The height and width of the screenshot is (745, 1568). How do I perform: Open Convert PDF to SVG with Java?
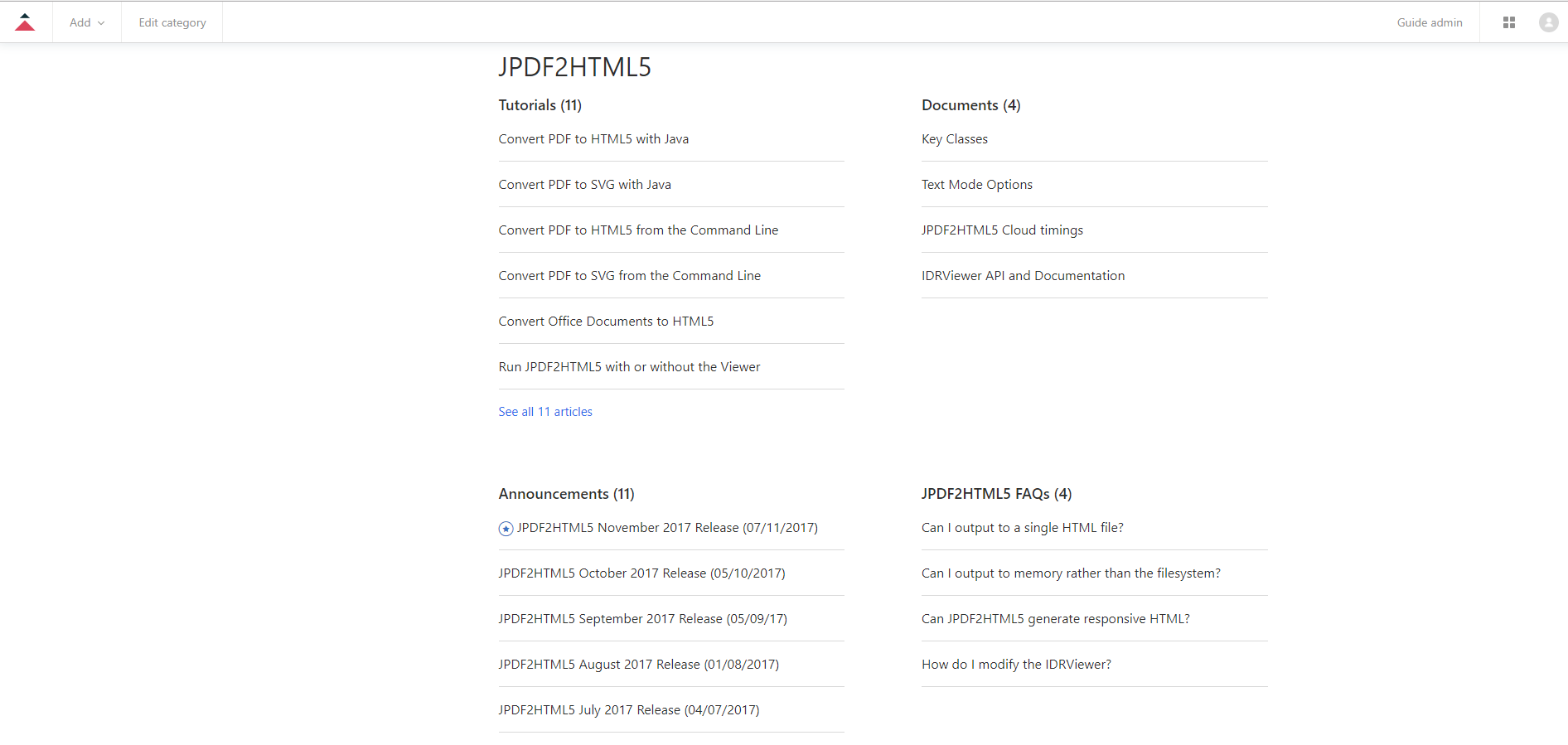(x=584, y=185)
